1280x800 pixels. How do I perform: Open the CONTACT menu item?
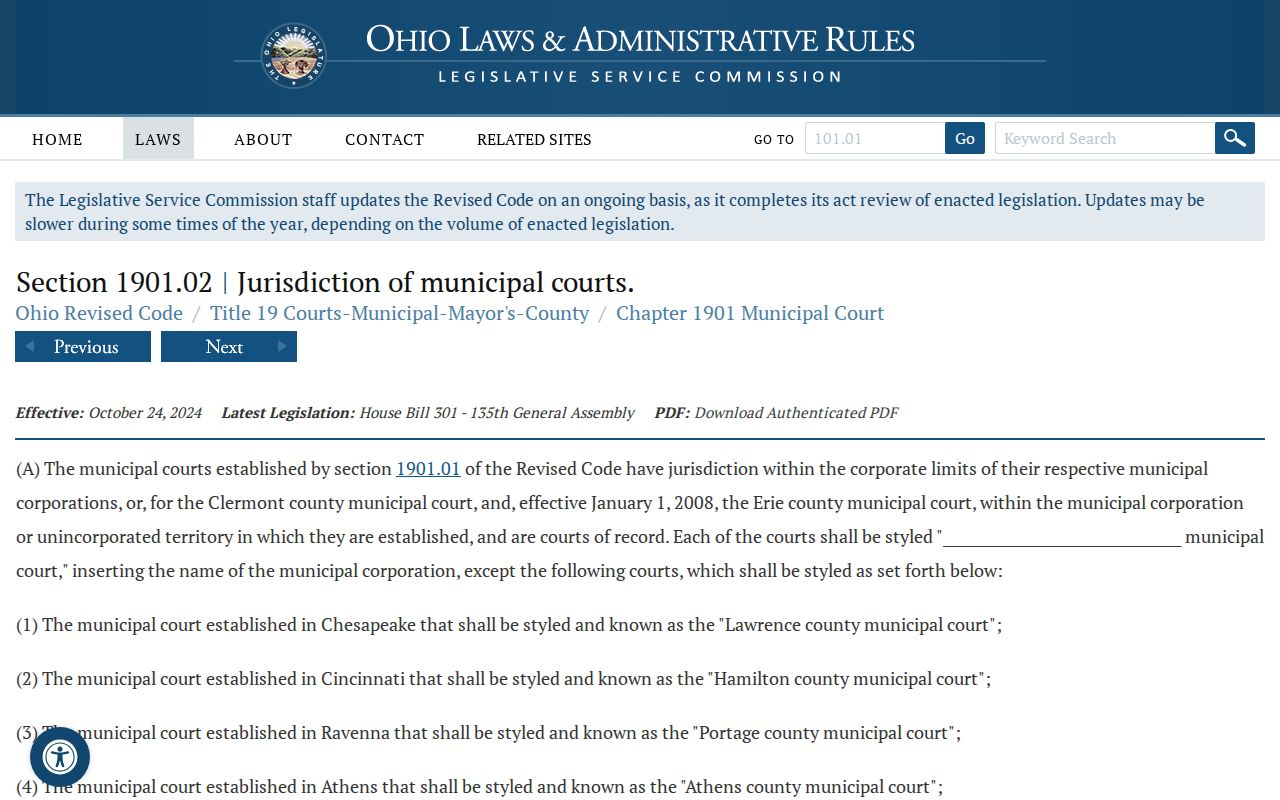tap(385, 139)
